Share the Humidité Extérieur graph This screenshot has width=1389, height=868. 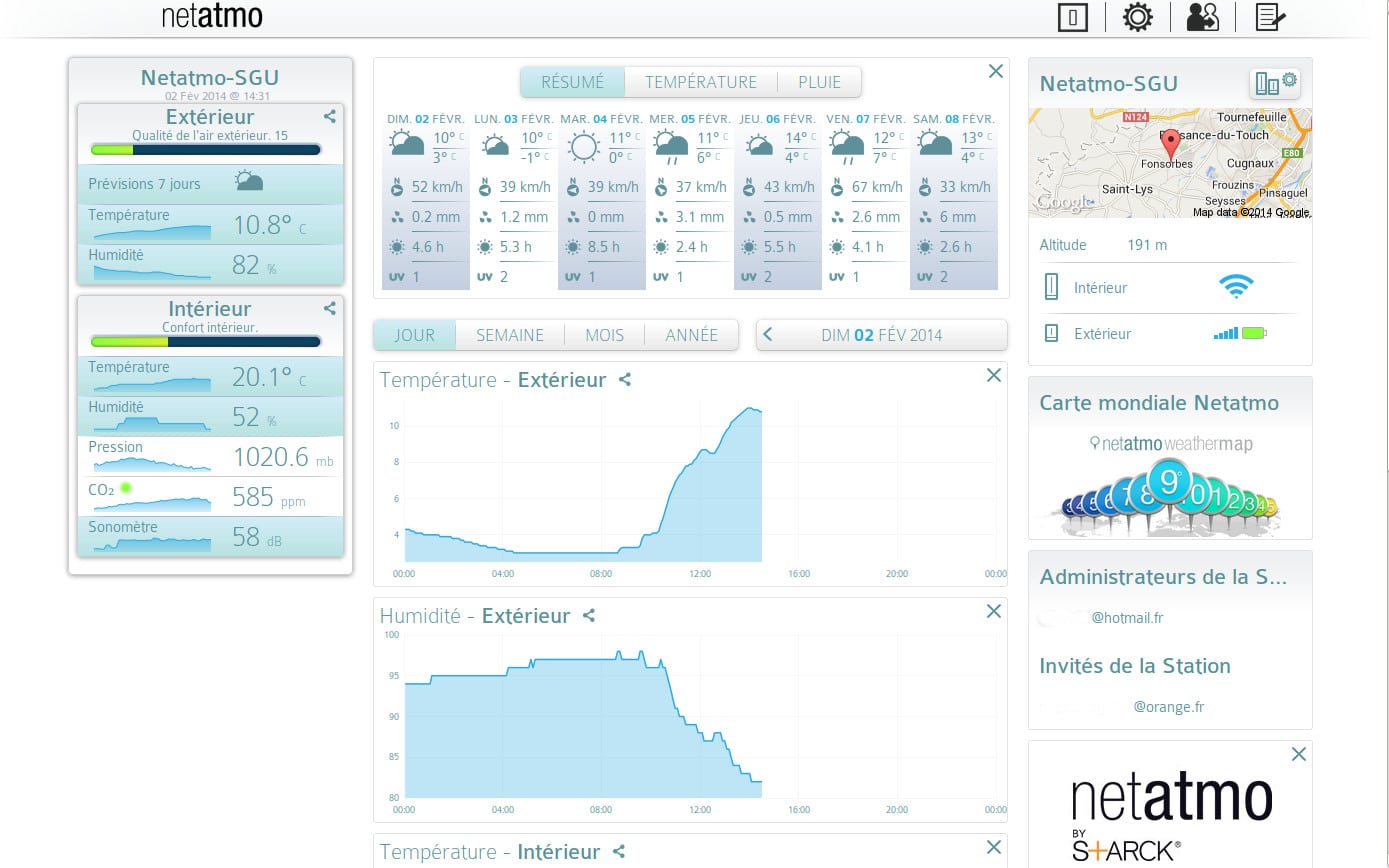(x=589, y=616)
